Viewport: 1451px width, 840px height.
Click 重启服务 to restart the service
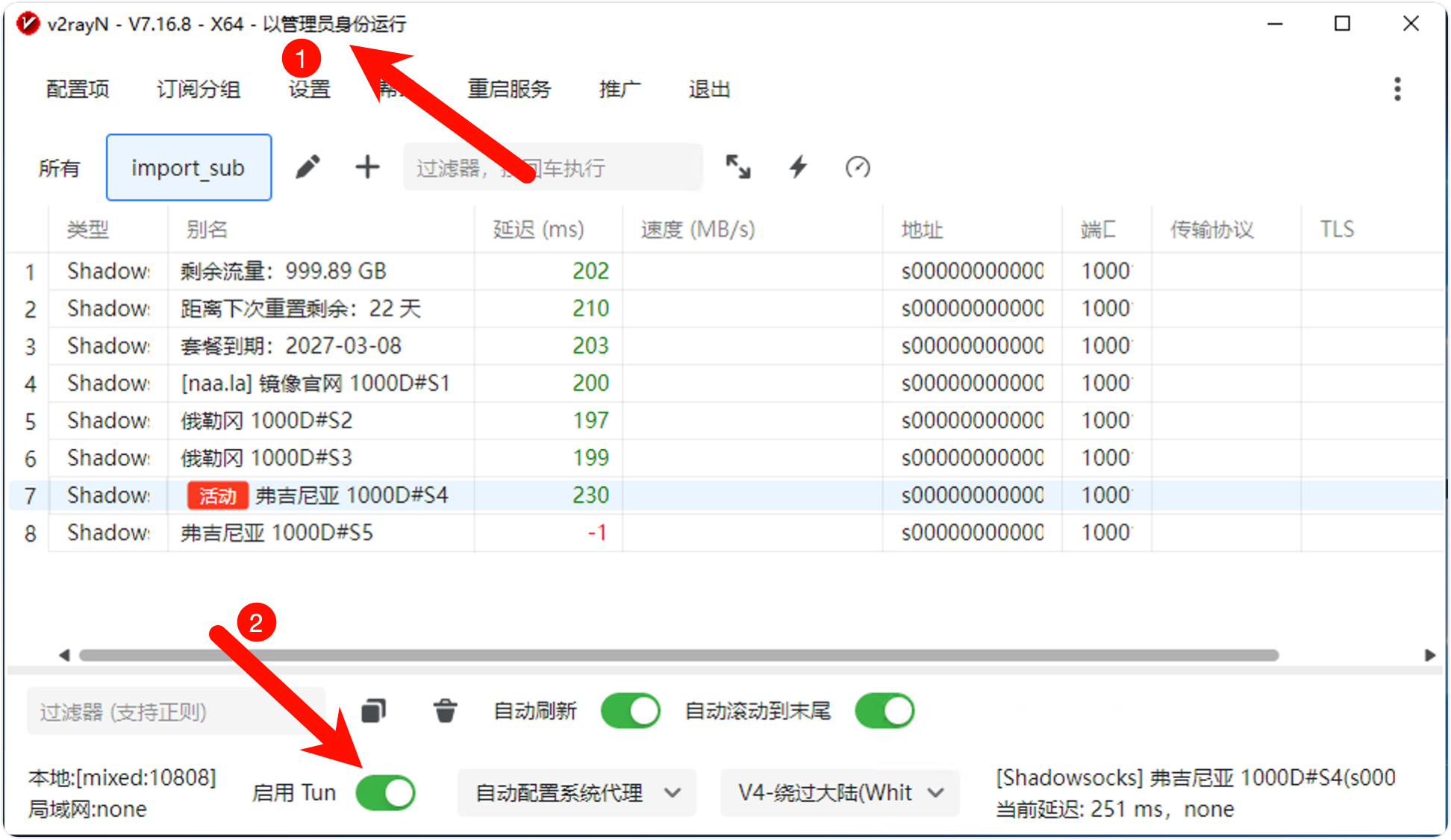[508, 89]
